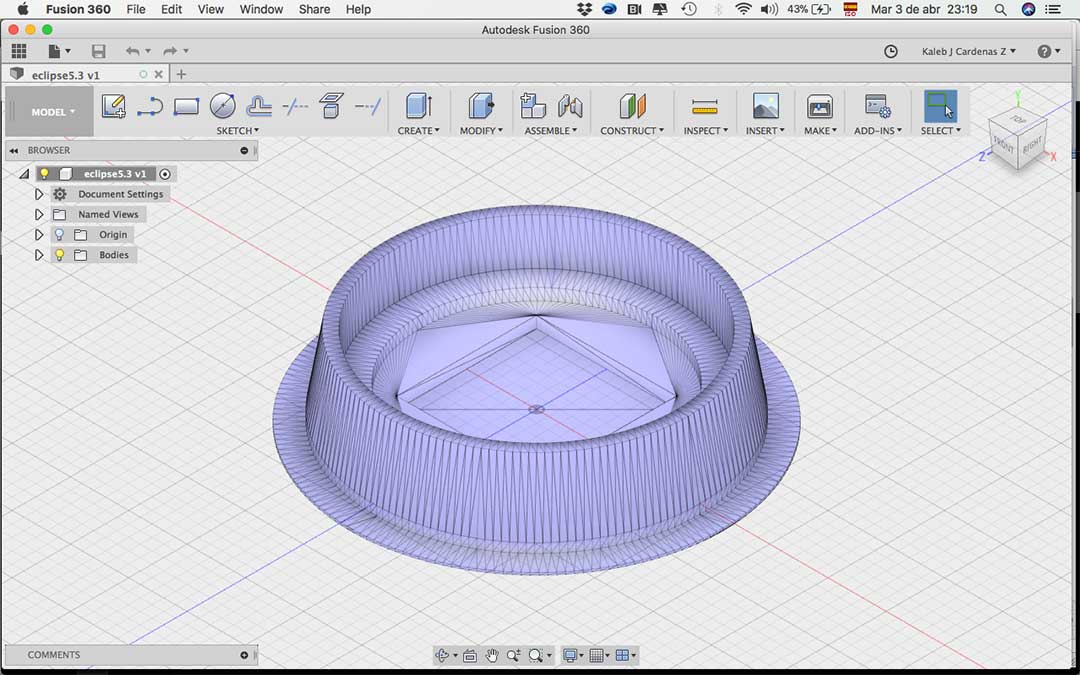
Task: Undo with the left arrow icon
Action: click(x=133, y=51)
